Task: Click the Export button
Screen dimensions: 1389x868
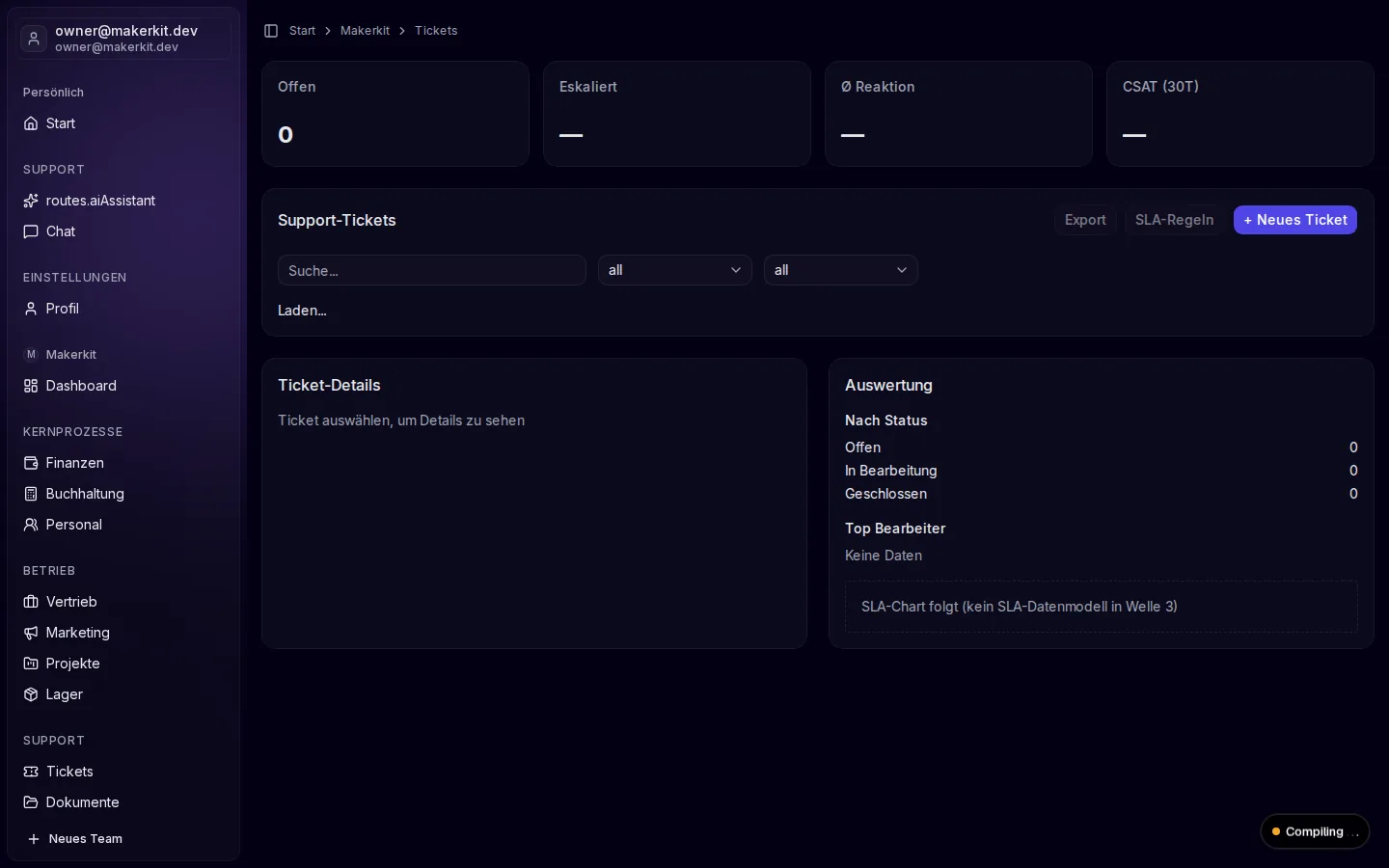Action: point(1085,220)
